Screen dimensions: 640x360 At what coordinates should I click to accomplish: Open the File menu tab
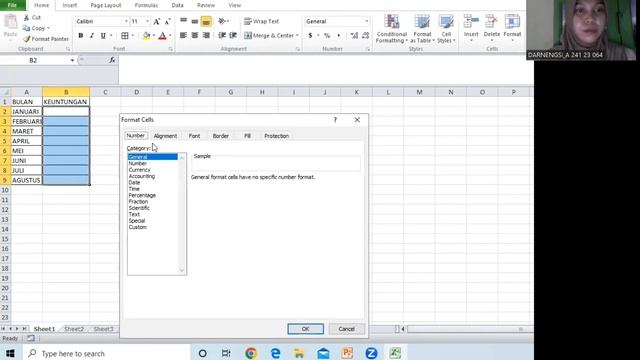(x=13, y=5)
